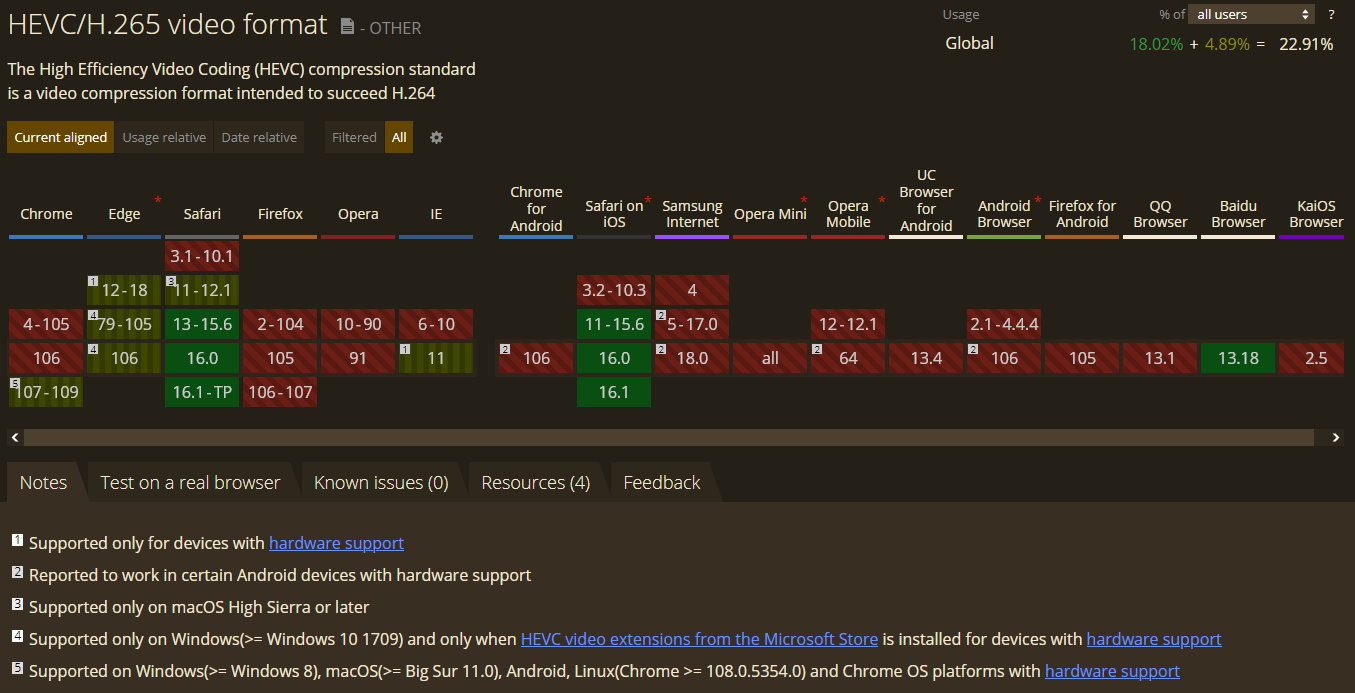The height and width of the screenshot is (693, 1355).
Task: Click Samsung Internet column header
Action: click(692, 214)
